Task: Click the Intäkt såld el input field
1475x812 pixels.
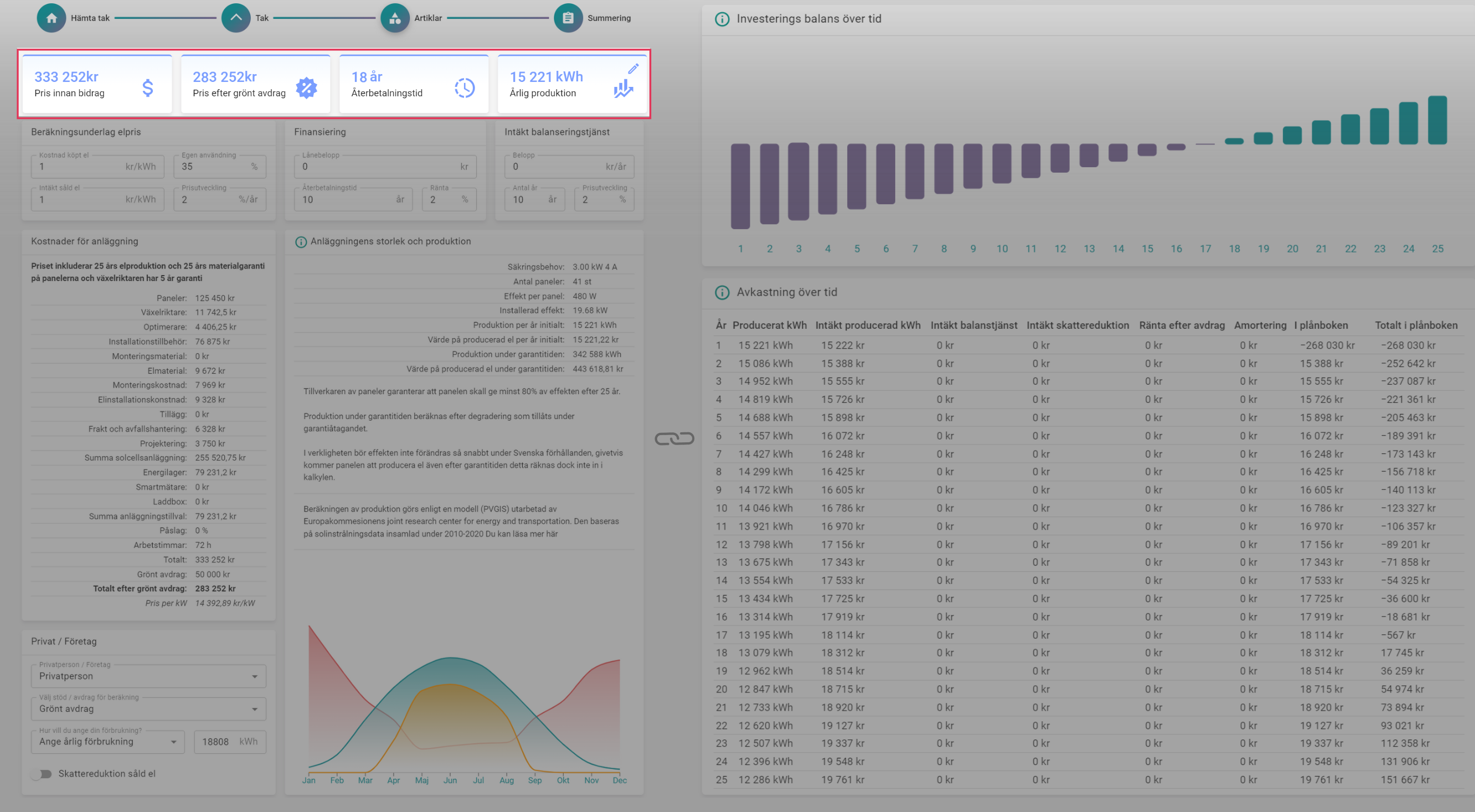Action: pos(98,200)
